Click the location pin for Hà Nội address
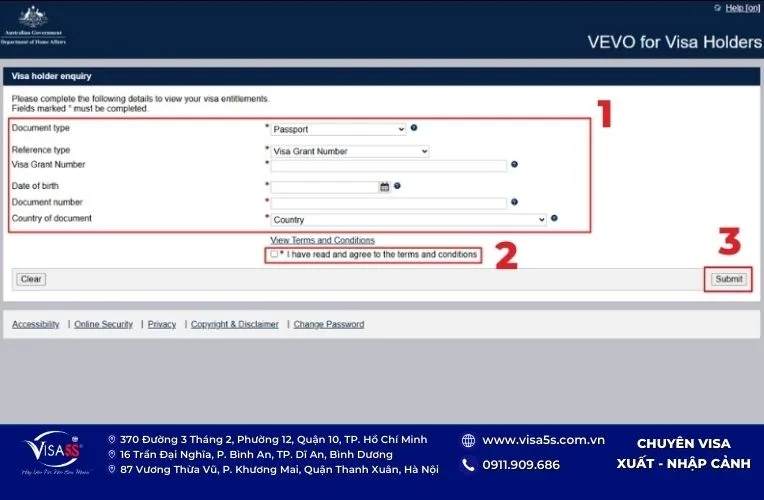The width and height of the screenshot is (764, 500). click(x=112, y=469)
